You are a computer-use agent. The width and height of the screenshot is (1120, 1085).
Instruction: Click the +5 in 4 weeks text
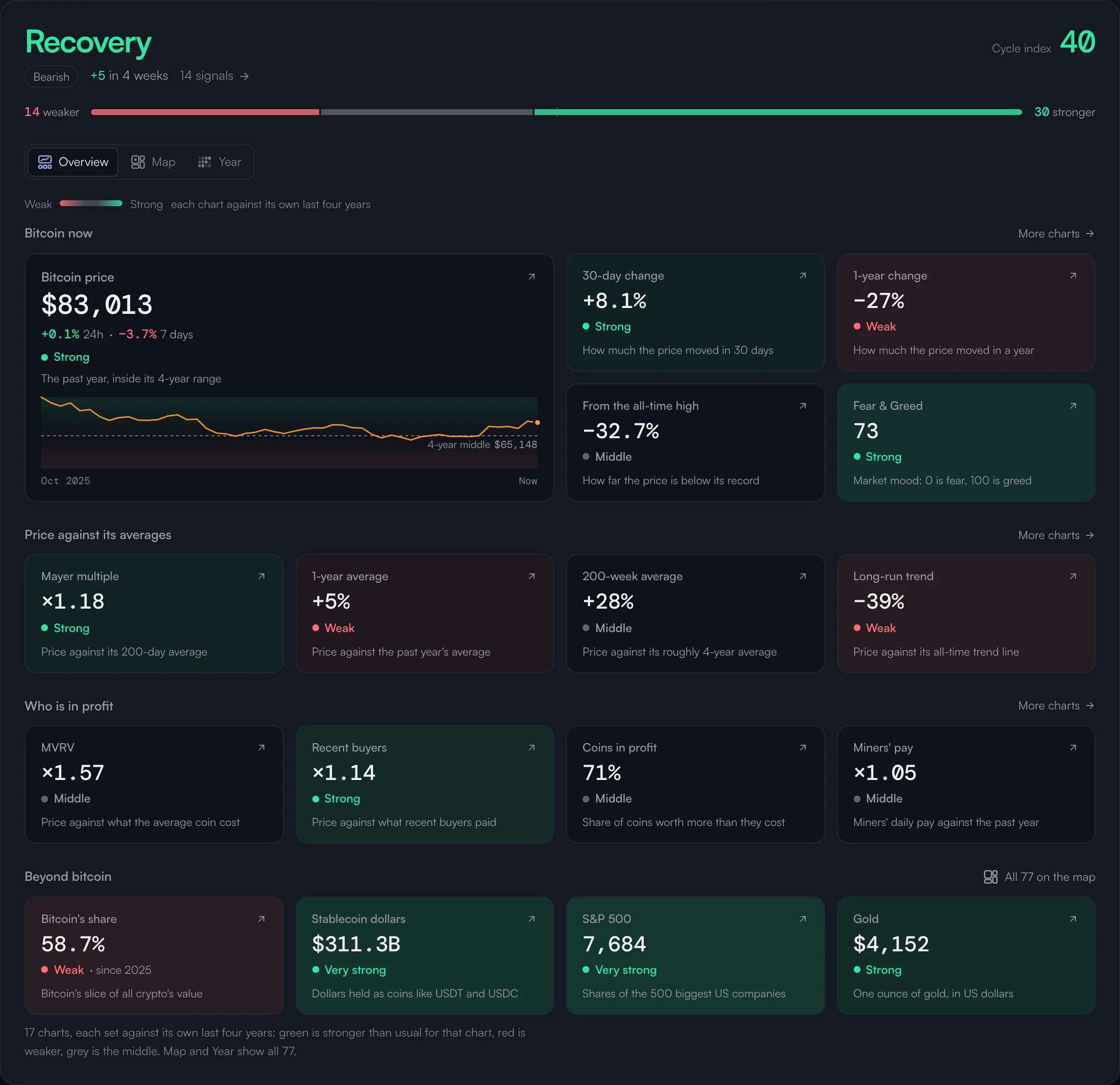[129, 76]
